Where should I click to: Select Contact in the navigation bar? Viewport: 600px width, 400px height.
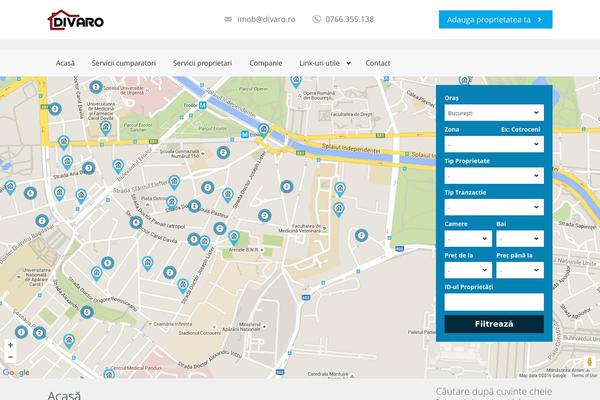point(378,63)
